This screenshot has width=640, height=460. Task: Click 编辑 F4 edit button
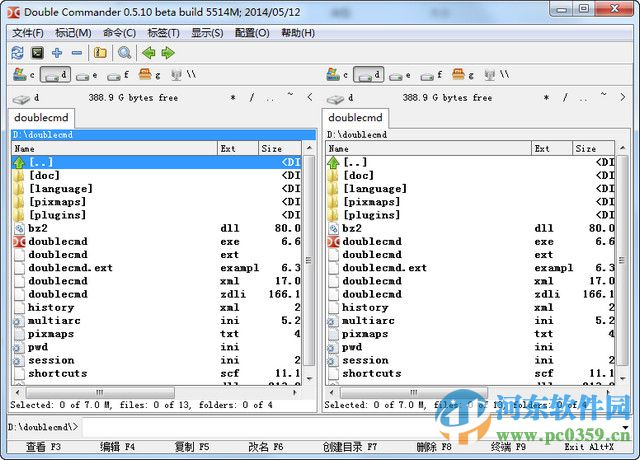coord(118,447)
